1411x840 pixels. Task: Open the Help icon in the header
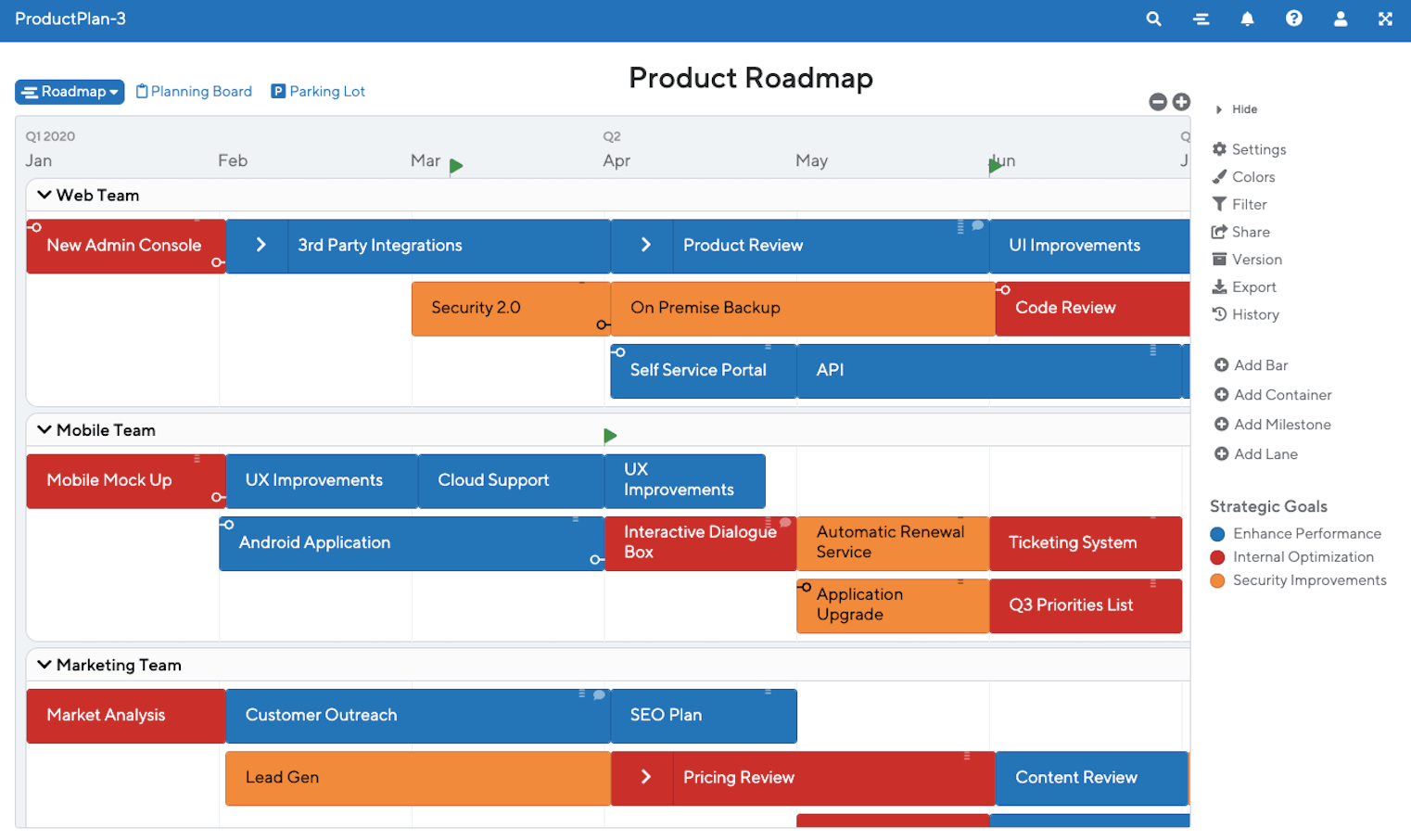click(1293, 19)
